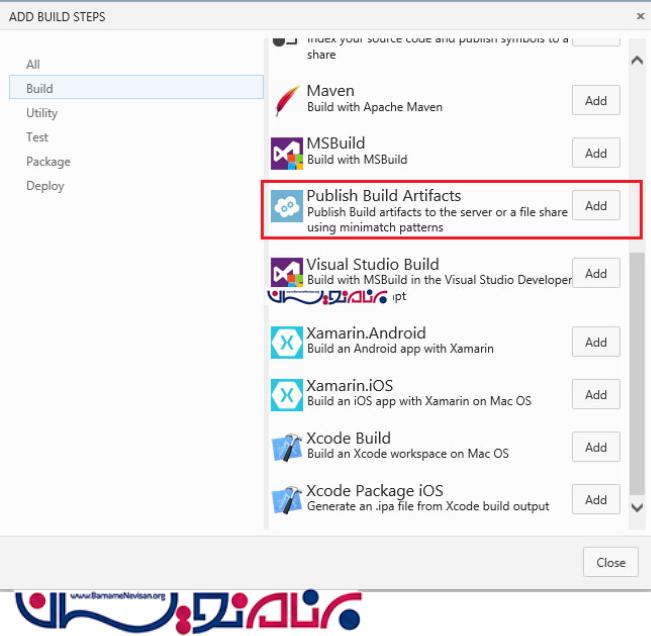The height and width of the screenshot is (636, 651).
Task: Add the MSBuild step
Action: click(x=596, y=153)
